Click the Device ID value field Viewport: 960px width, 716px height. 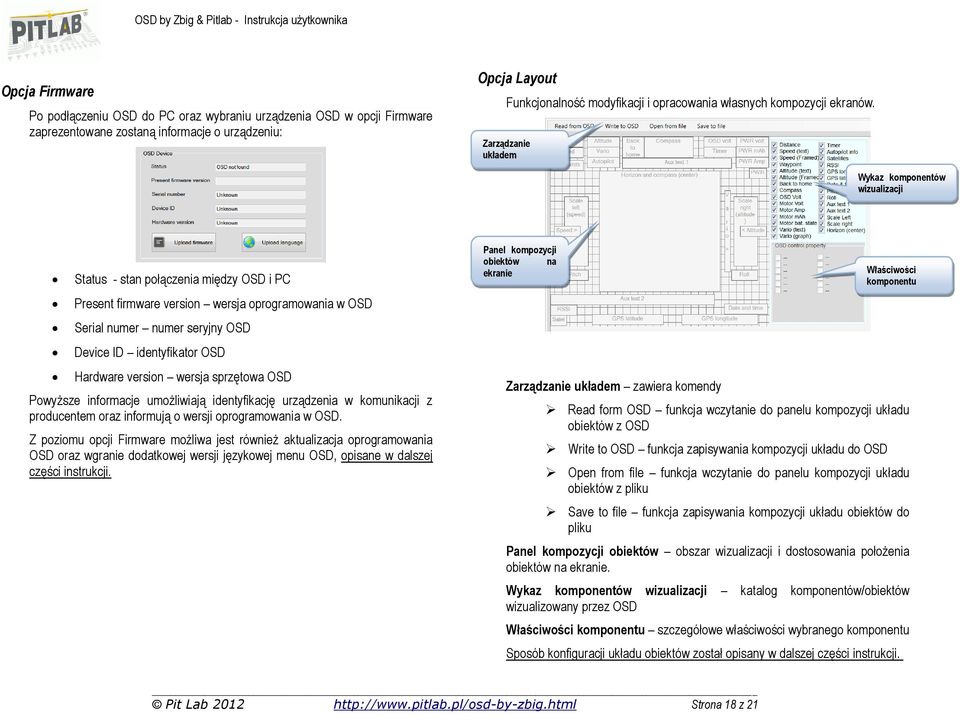point(260,209)
